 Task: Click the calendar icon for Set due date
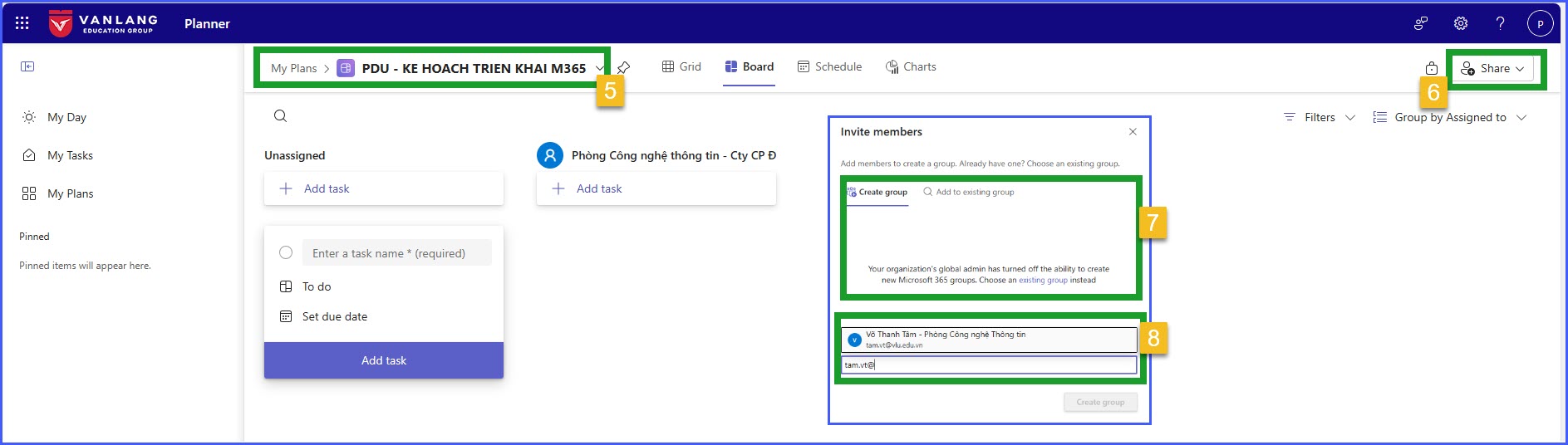coord(286,316)
